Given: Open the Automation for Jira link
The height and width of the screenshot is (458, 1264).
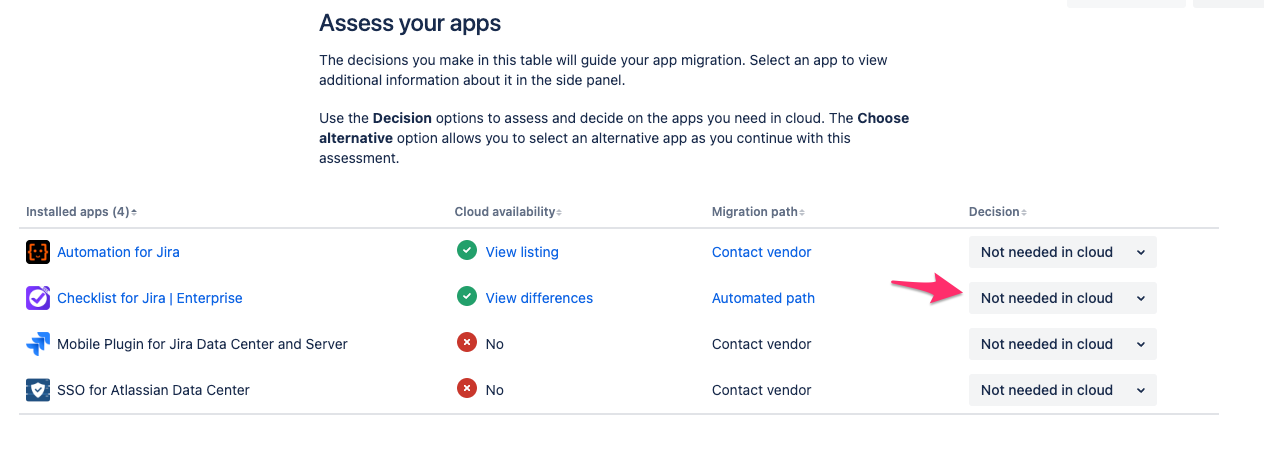Looking at the screenshot, I should coord(118,252).
